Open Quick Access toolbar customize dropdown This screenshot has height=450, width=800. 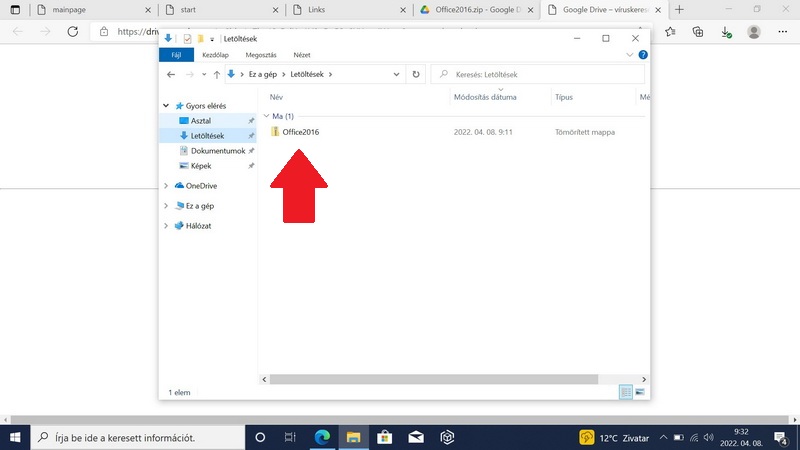coord(212,39)
